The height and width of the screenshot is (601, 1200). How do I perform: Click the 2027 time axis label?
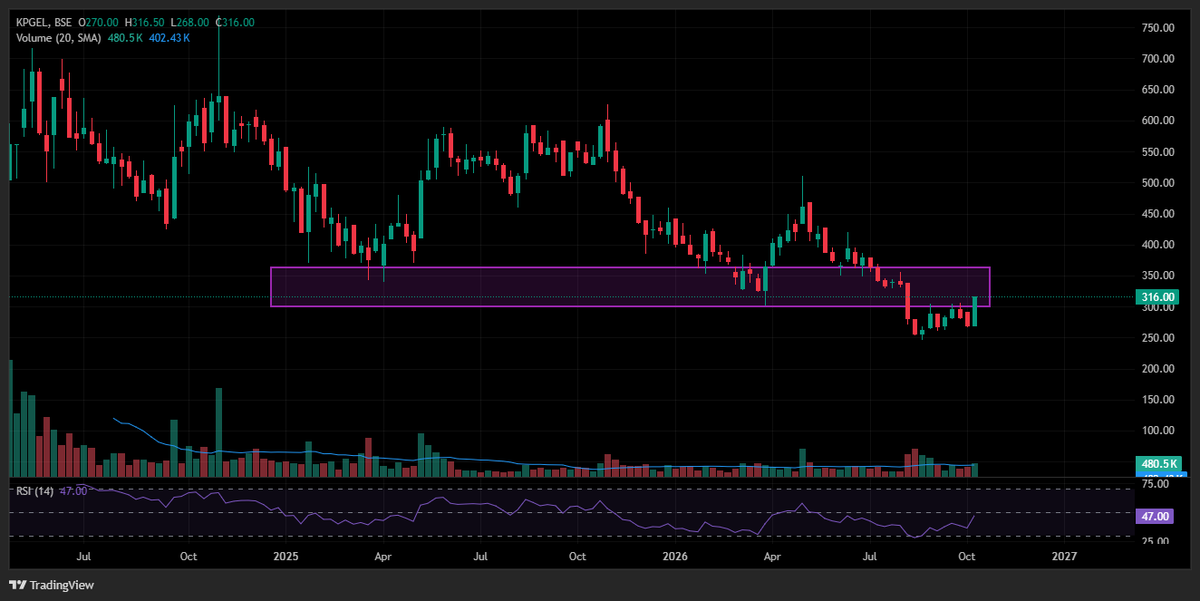(x=1066, y=555)
